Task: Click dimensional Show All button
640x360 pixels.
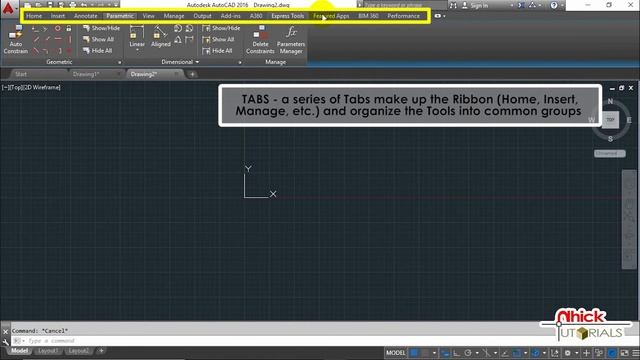Action: 218,40
